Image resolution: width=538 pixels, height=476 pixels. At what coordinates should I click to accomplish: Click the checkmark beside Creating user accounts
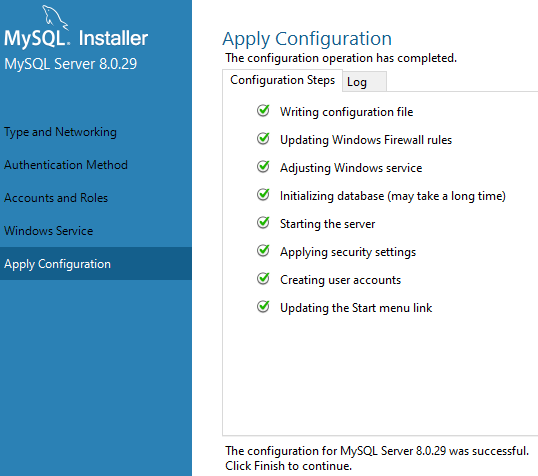[264, 279]
